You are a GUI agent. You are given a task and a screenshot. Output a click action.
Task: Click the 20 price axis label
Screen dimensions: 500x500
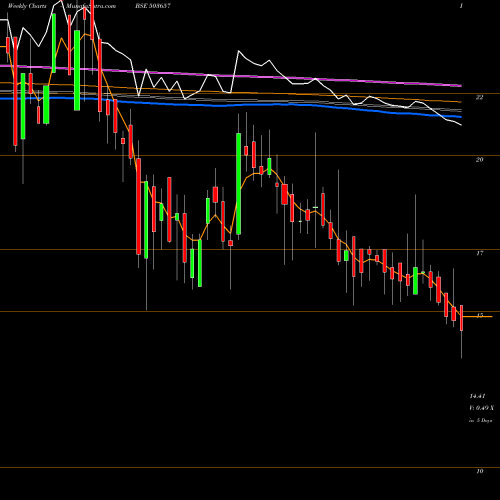[x=479, y=160]
